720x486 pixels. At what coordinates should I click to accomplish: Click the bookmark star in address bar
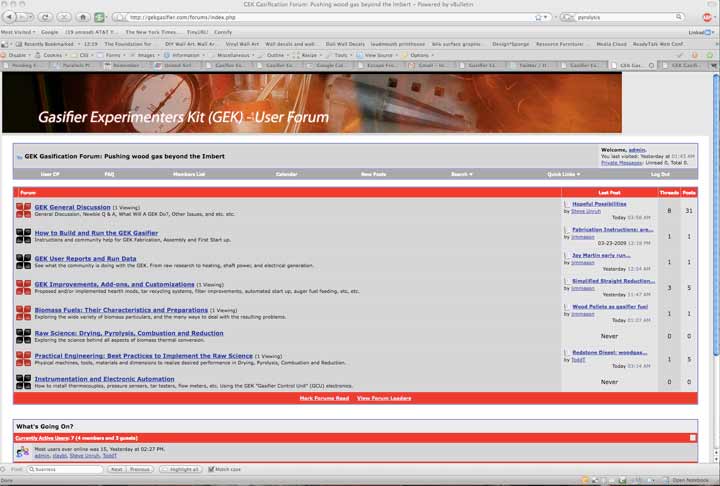538,17
